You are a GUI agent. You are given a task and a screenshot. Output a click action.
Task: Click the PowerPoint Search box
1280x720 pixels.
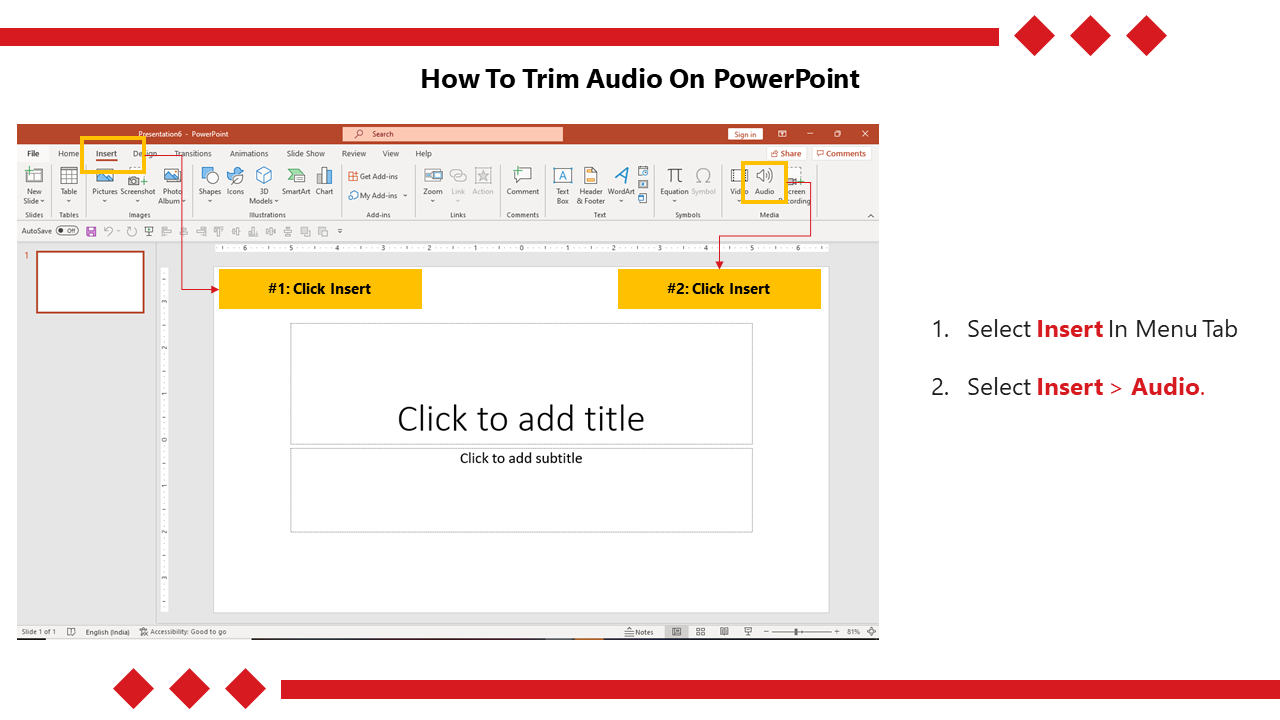click(453, 134)
